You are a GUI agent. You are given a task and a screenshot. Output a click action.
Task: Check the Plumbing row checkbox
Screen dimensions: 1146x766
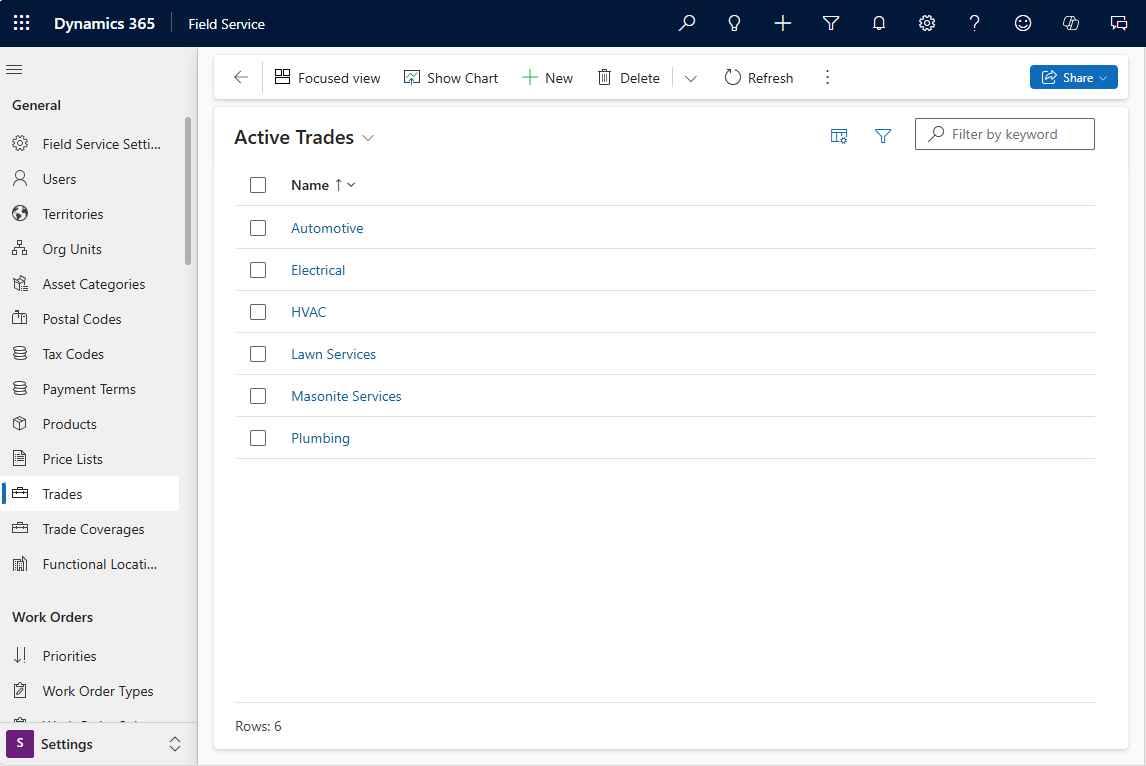pyautogui.click(x=258, y=438)
